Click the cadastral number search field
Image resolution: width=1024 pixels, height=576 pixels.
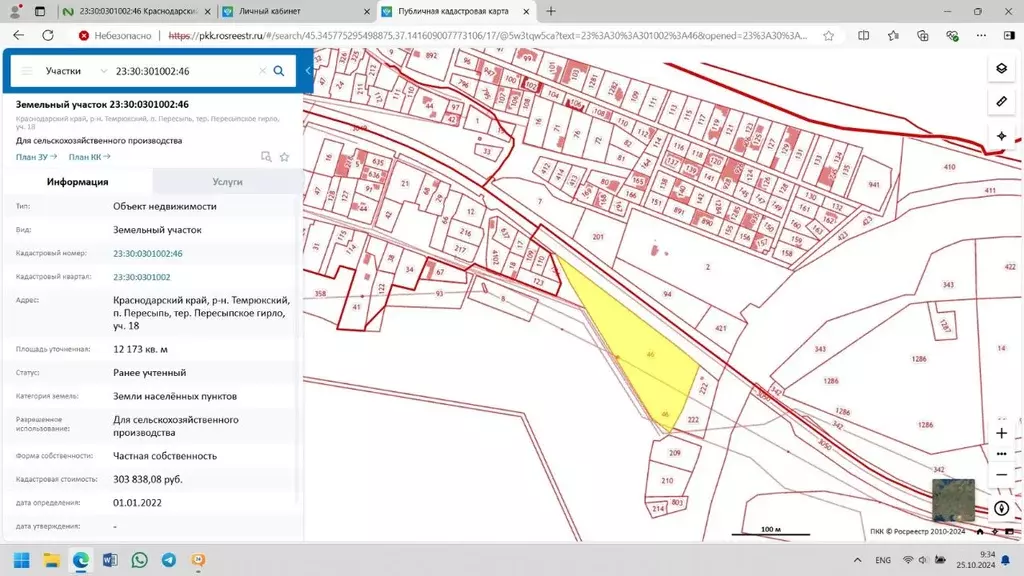[x=185, y=71]
